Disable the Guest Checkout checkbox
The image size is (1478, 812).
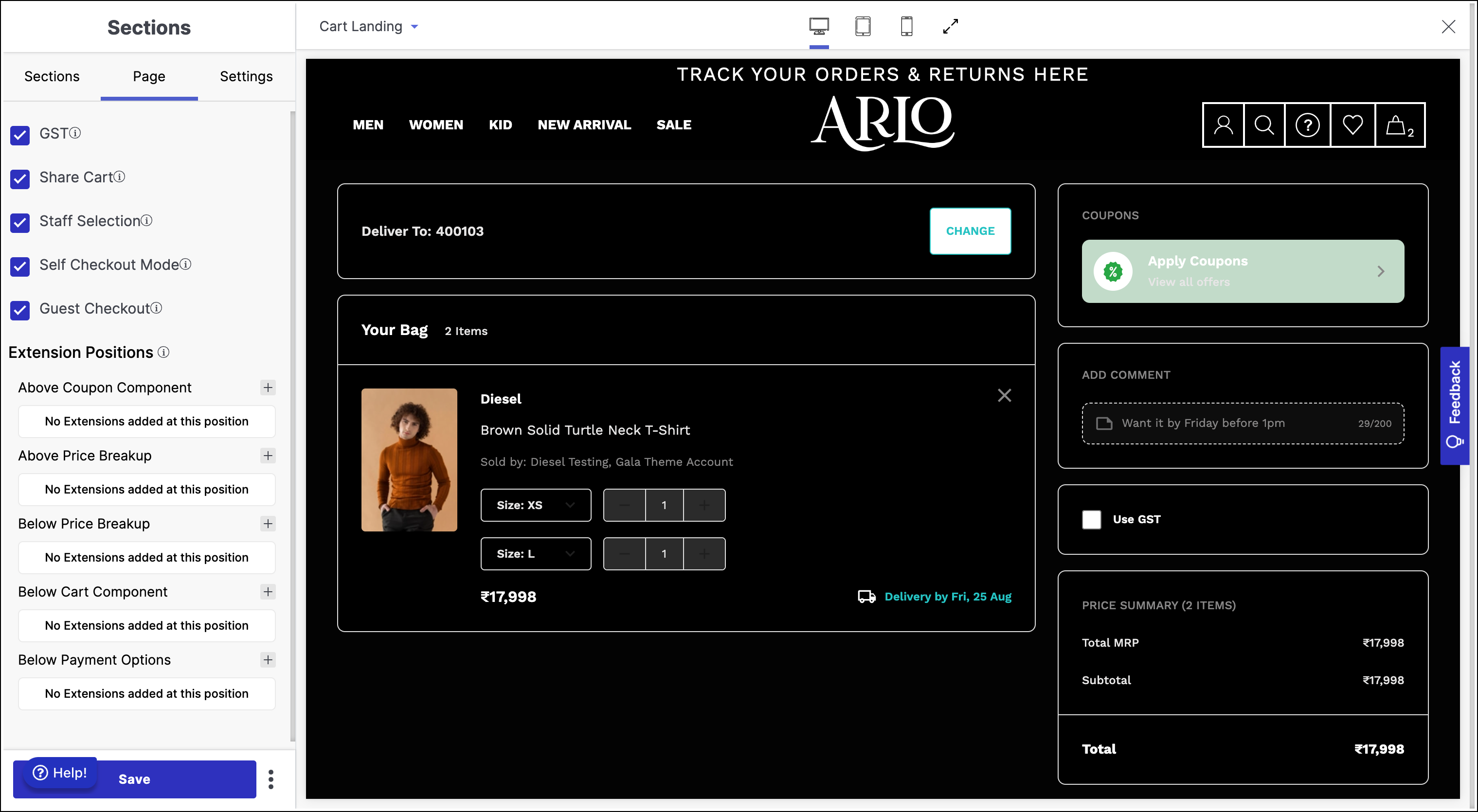tap(20, 310)
